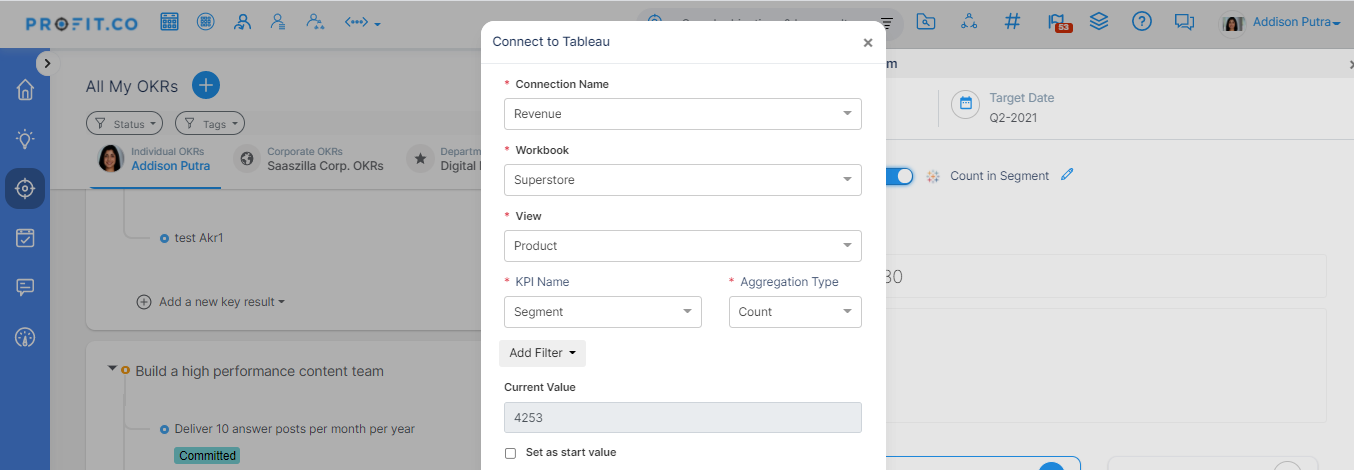1354x470 pixels.
Task: Open the flag notifications icon with 53 badge
Action: point(1058,22)
